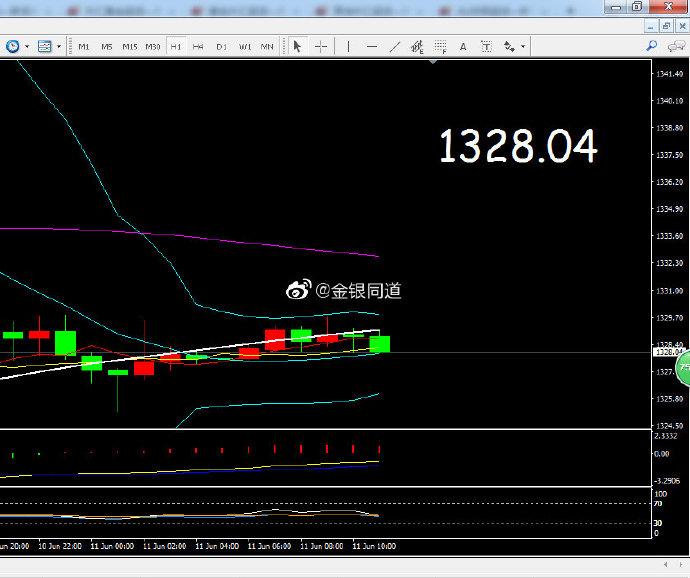Open the search magnifier icon
The width and height of the screenshot is (690, 578).
click(651, 46)
